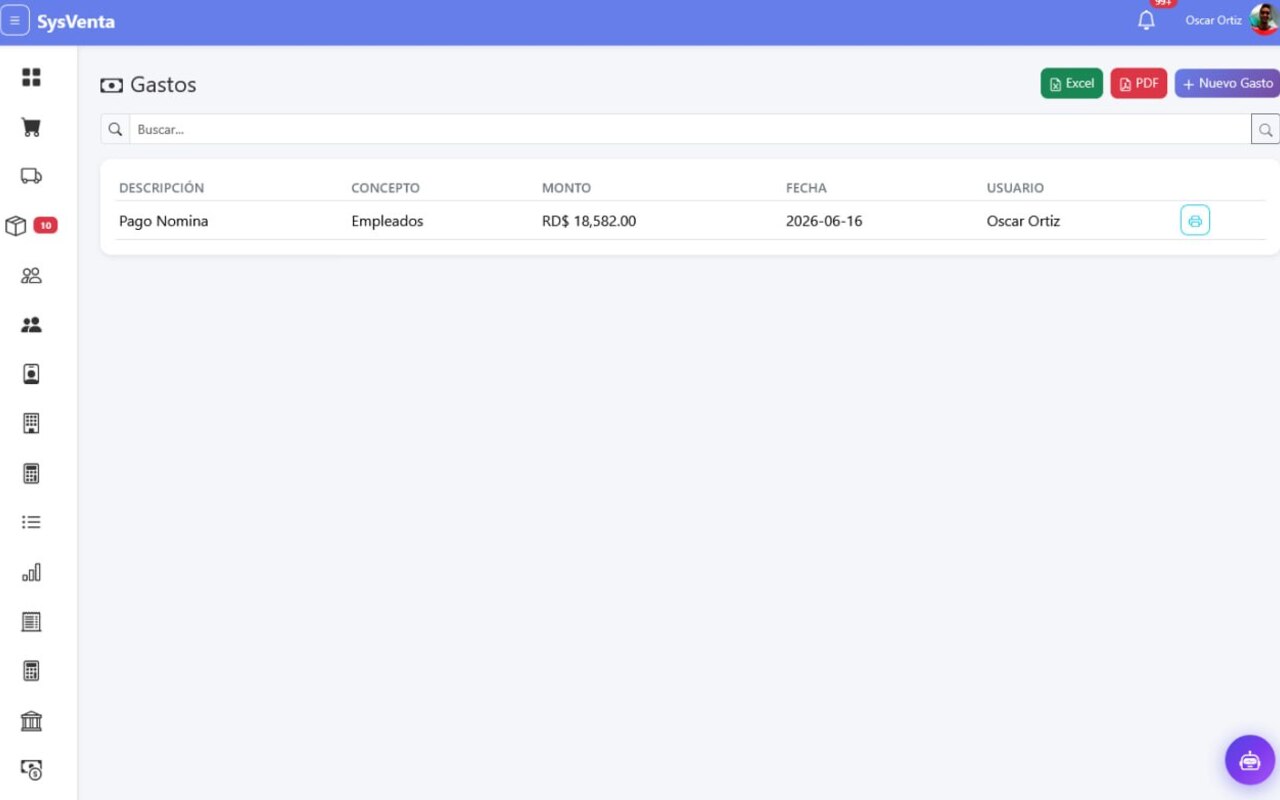Viewport: 1280px width, 800px height.
Task: Select the RD$ 18,582.00 amount
Action: click(x=589, y=221)
